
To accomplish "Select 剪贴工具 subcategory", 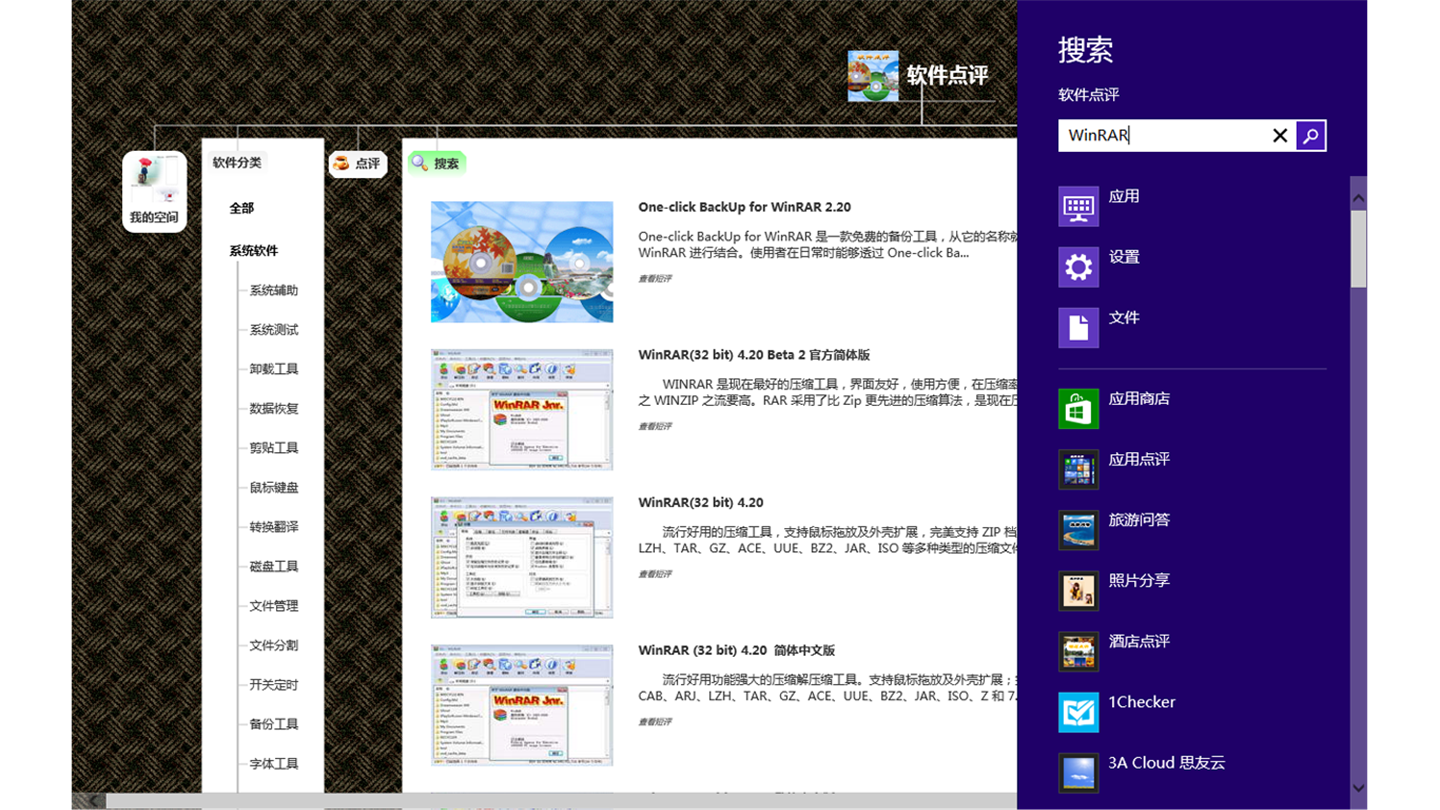I will pyautogui.click(x=274, y=448).
